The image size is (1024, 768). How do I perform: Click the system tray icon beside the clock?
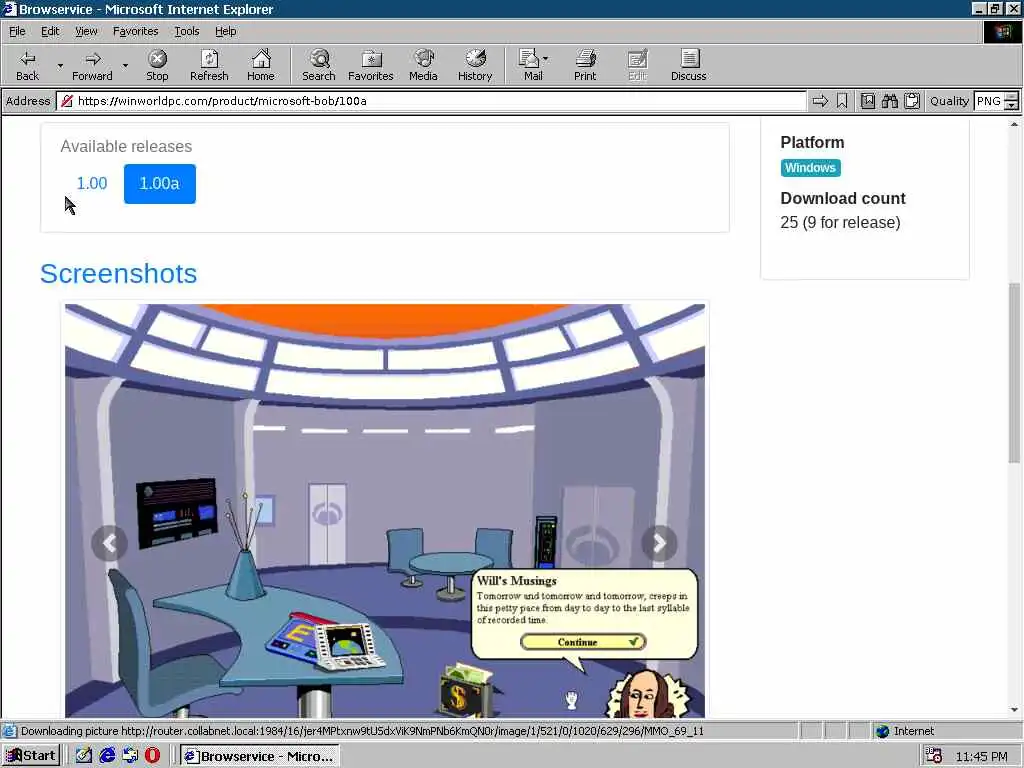(x=933, y=756)
